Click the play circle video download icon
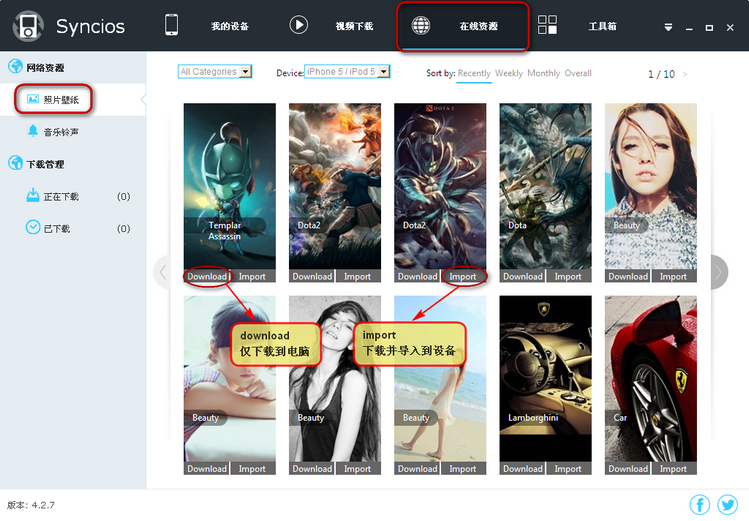The image size is (749, 521). click(x=299, y=25)
